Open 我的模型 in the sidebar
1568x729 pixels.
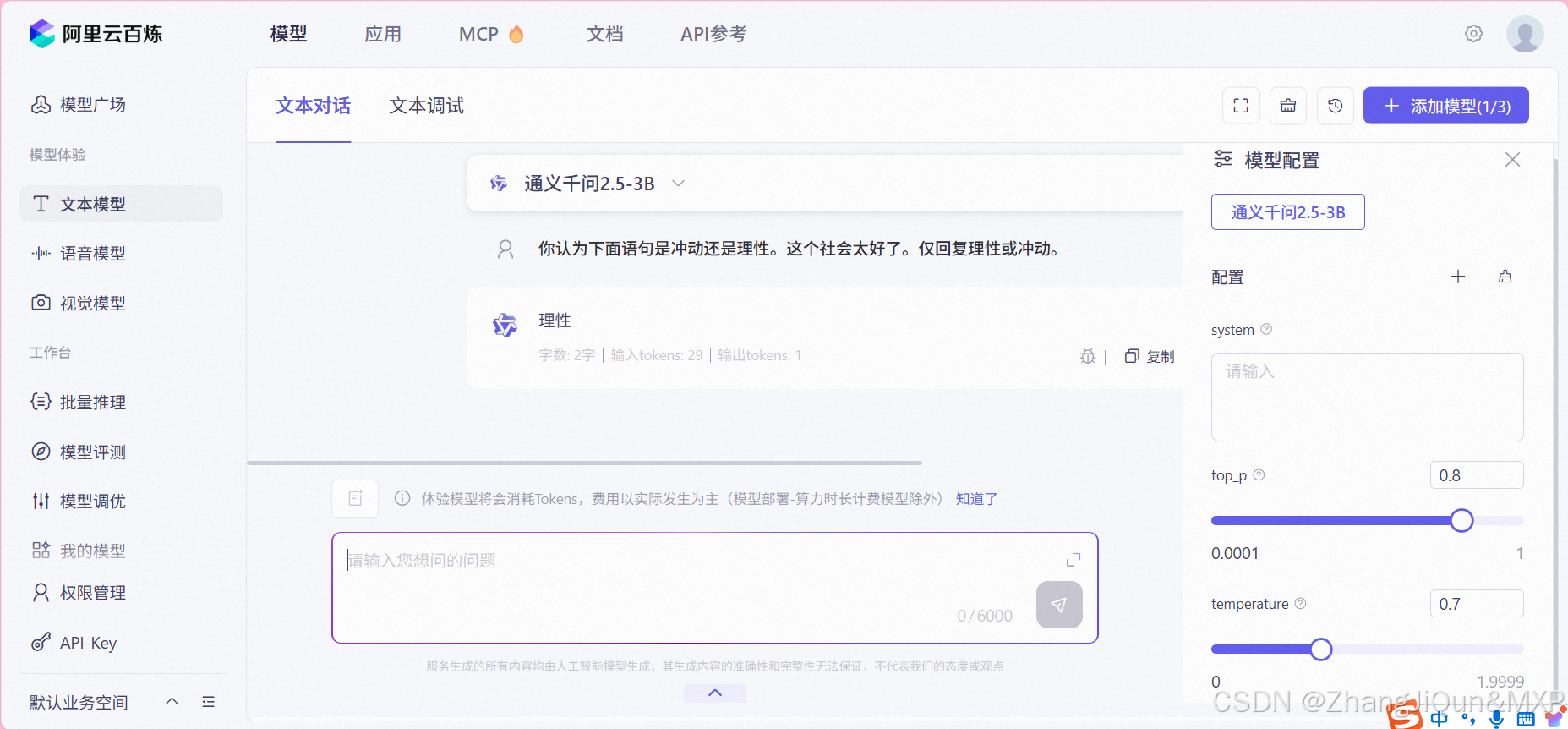point(79,551)
